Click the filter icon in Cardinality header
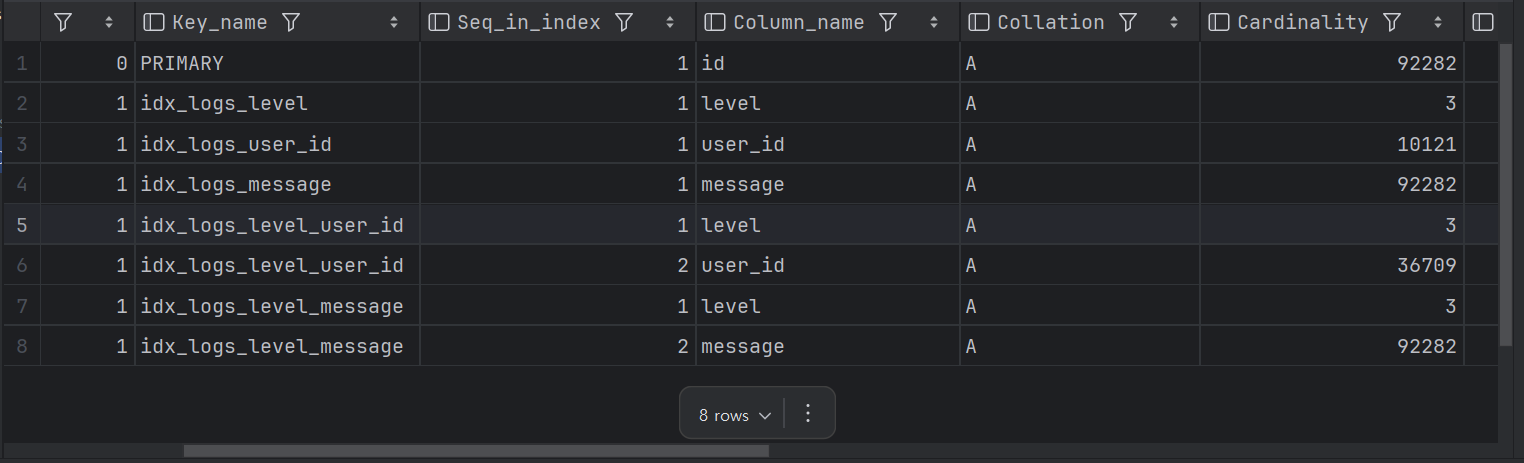Screen dimensions: 1524x463 (1392, 22)
